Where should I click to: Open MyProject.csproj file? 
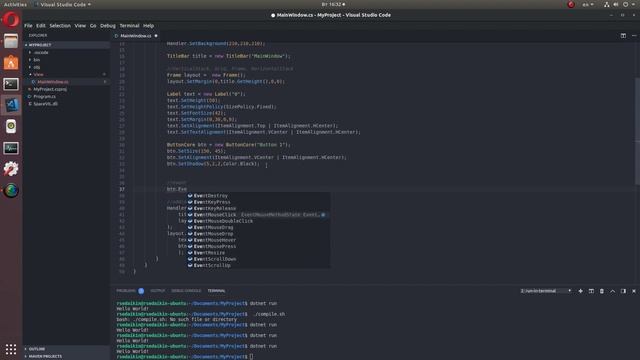pos(50,89)
